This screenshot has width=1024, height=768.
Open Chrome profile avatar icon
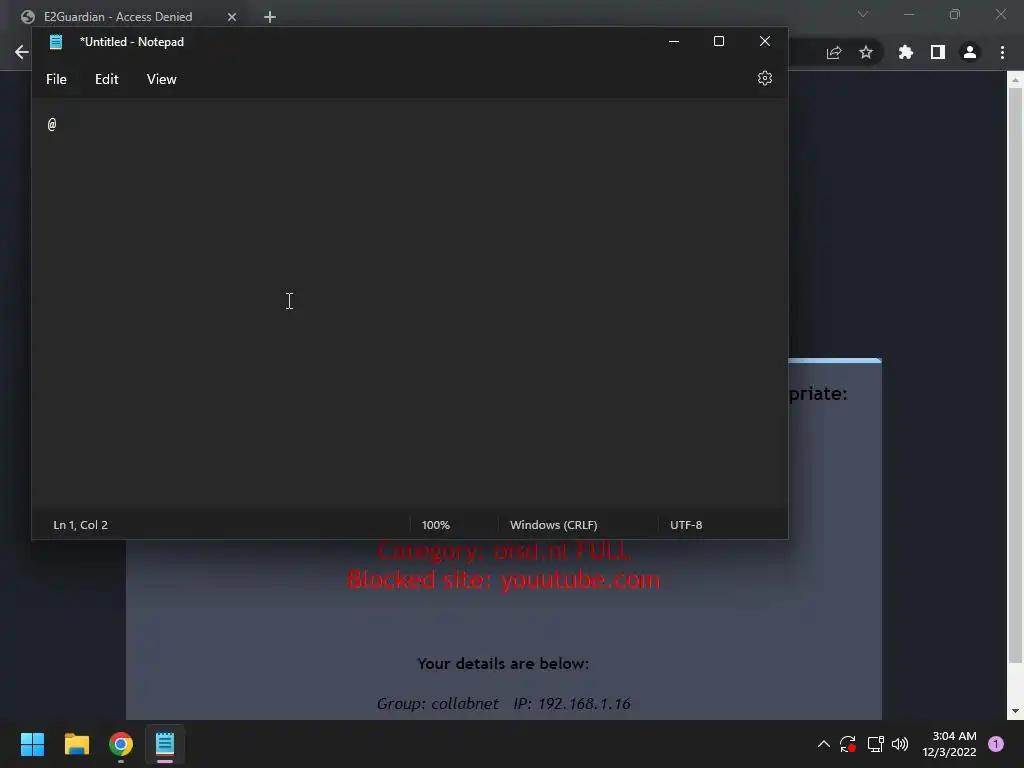970,52
